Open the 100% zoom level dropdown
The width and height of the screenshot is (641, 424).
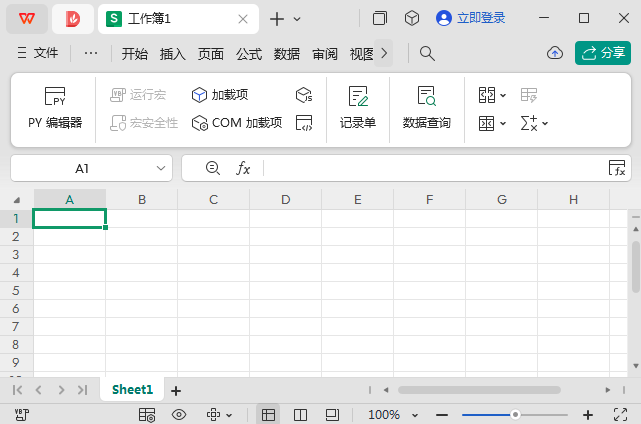(x=392, y=414)
